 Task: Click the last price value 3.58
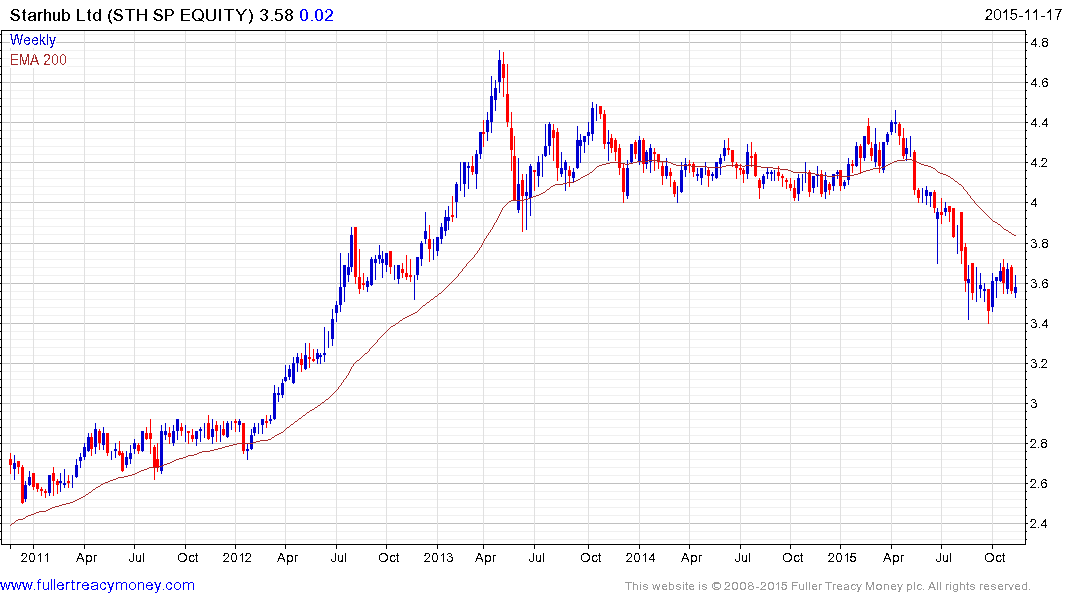click(x=276, y=15)
